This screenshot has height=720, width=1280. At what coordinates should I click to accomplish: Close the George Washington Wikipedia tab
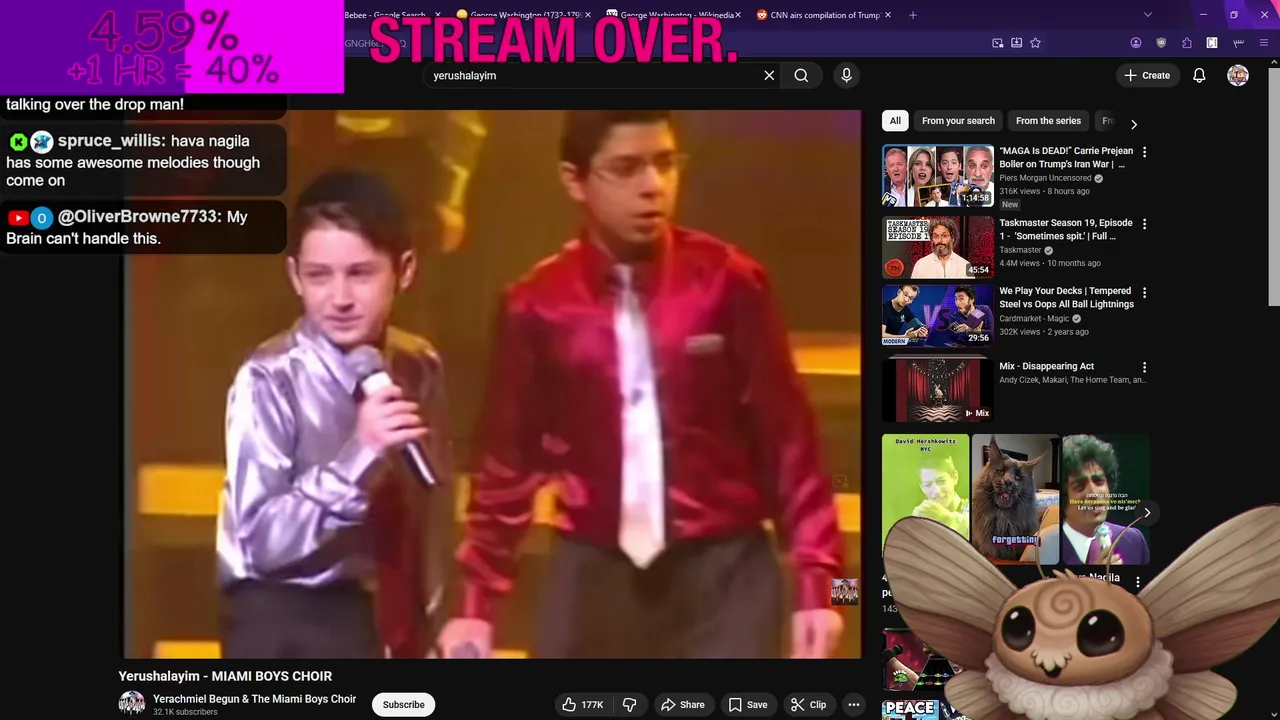pos(739,15)
